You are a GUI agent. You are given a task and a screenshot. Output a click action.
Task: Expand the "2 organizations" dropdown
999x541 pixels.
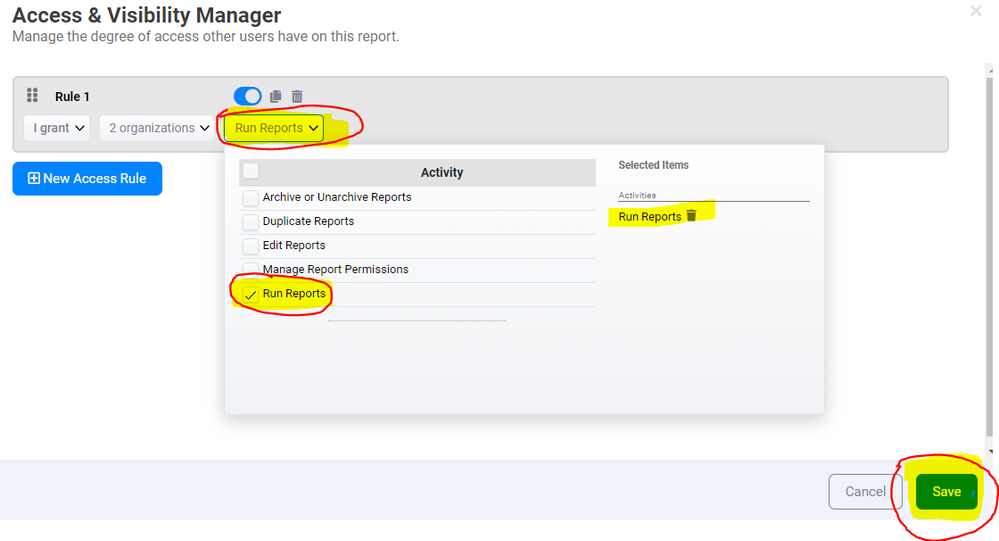pyautogui.click(x=158, y=128)
